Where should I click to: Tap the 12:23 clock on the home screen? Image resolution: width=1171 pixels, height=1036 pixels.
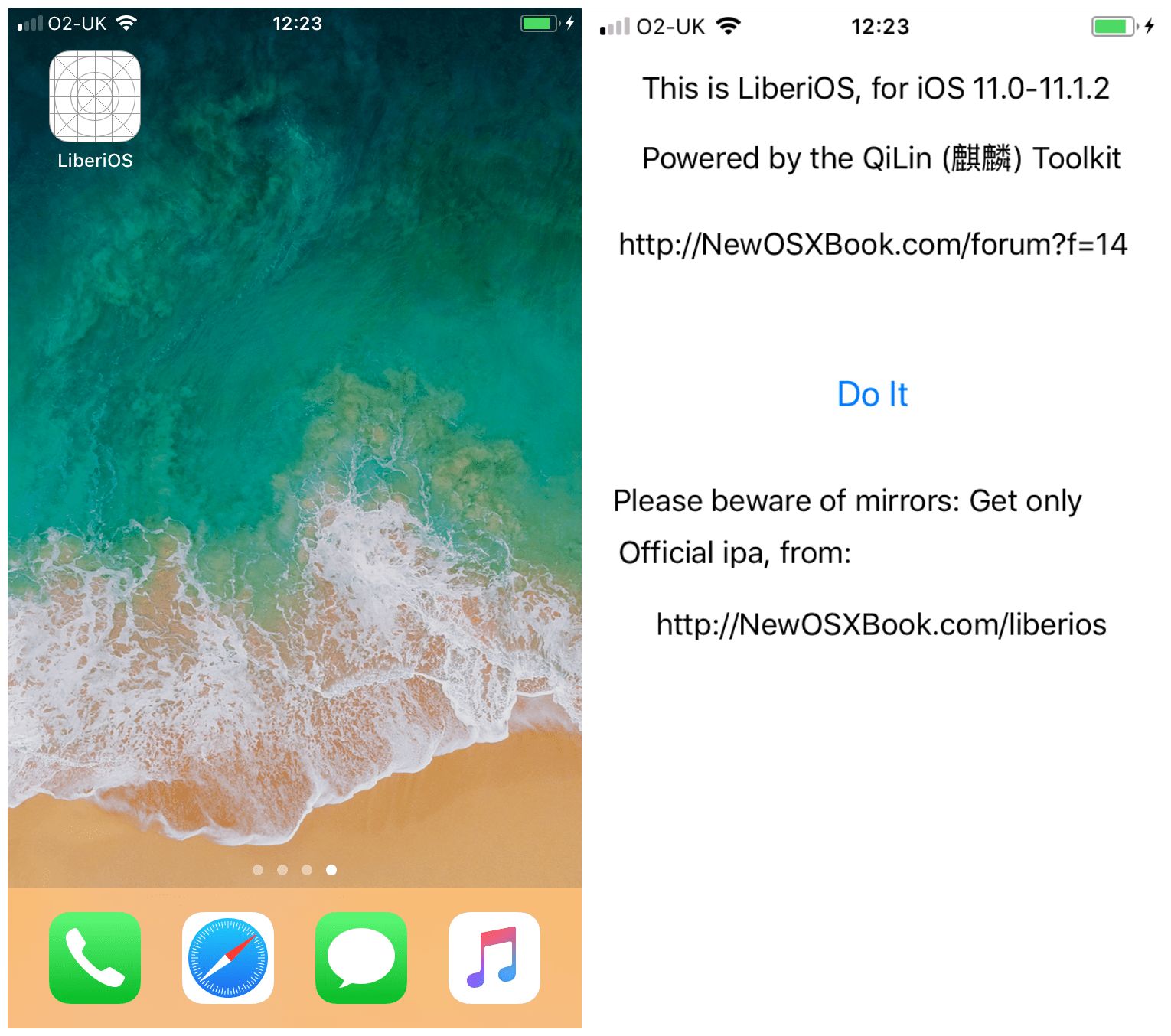tap(297, 24)
